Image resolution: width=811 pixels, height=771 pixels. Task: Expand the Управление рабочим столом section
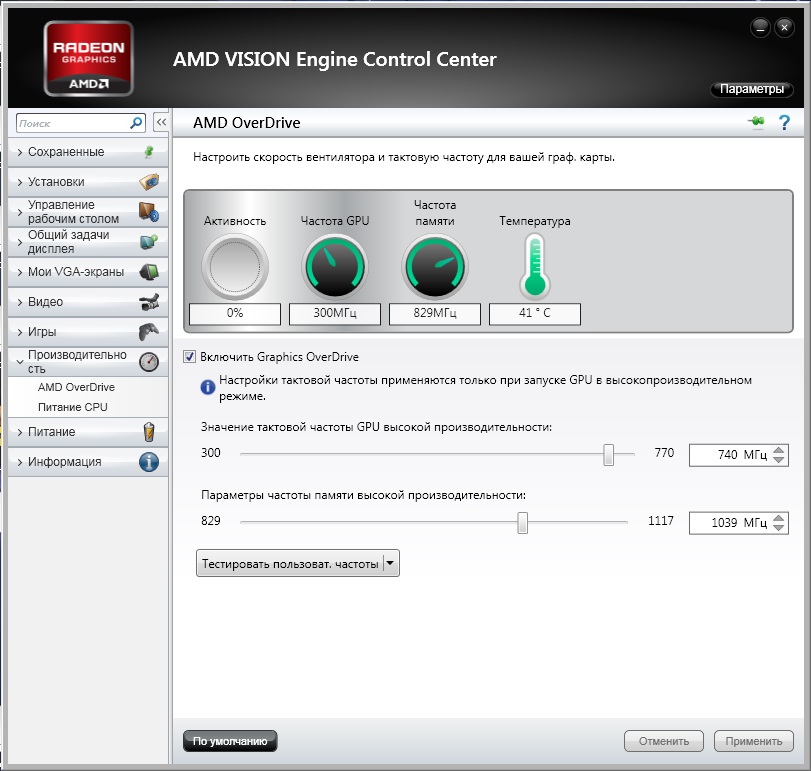click(x=20, y=212)
